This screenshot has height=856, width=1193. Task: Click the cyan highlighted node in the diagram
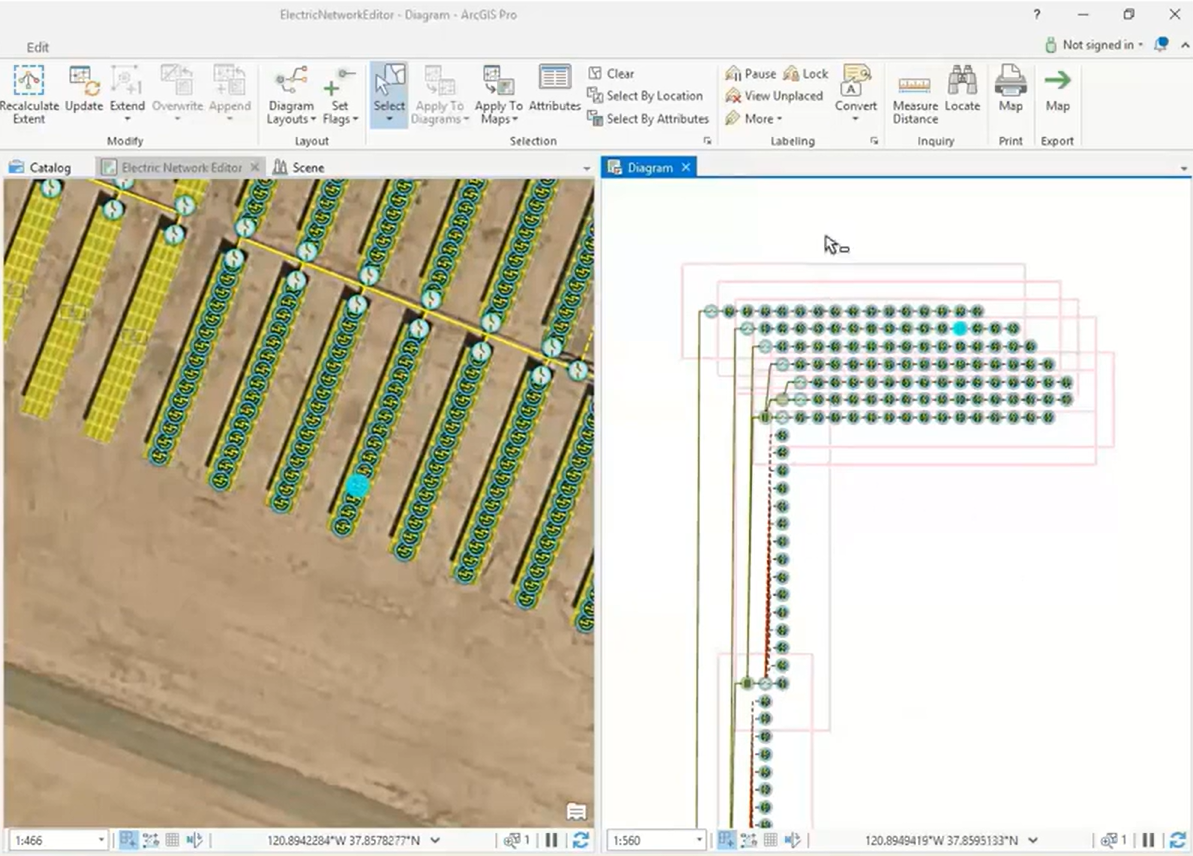point(960,329)
